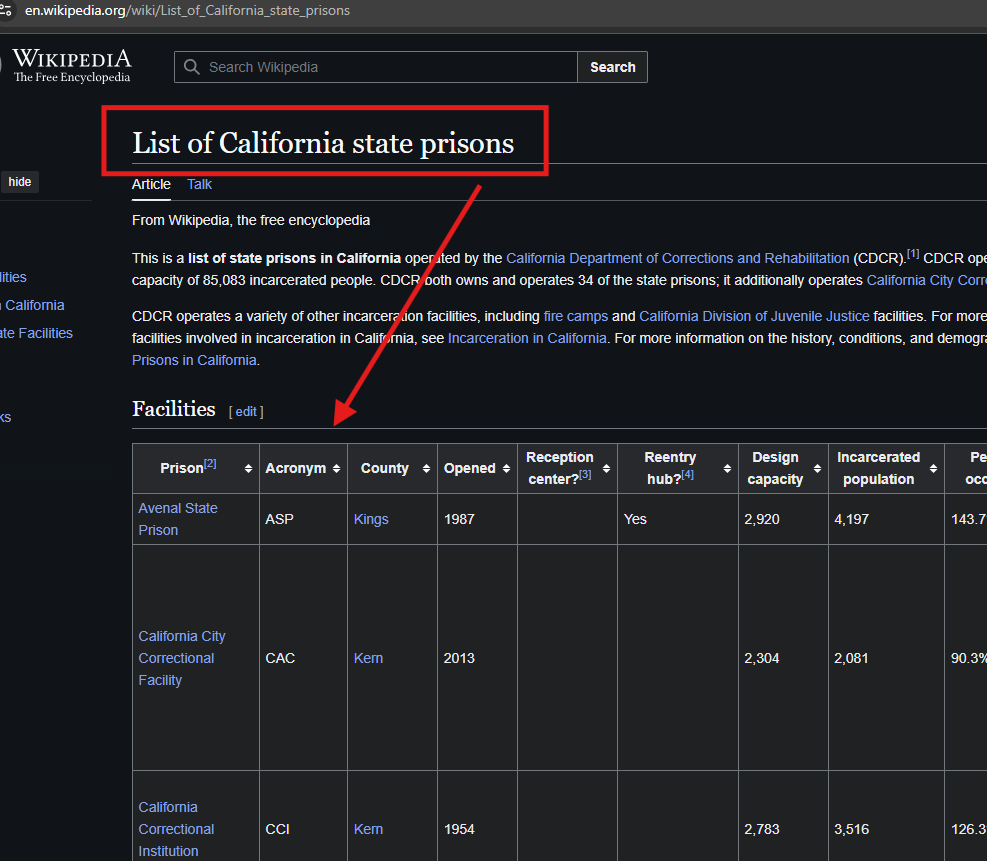The width and height of the screenshot is (987, 861).
Task: Open the Wikipedia logo home link
Action: [x=71, y=65]
